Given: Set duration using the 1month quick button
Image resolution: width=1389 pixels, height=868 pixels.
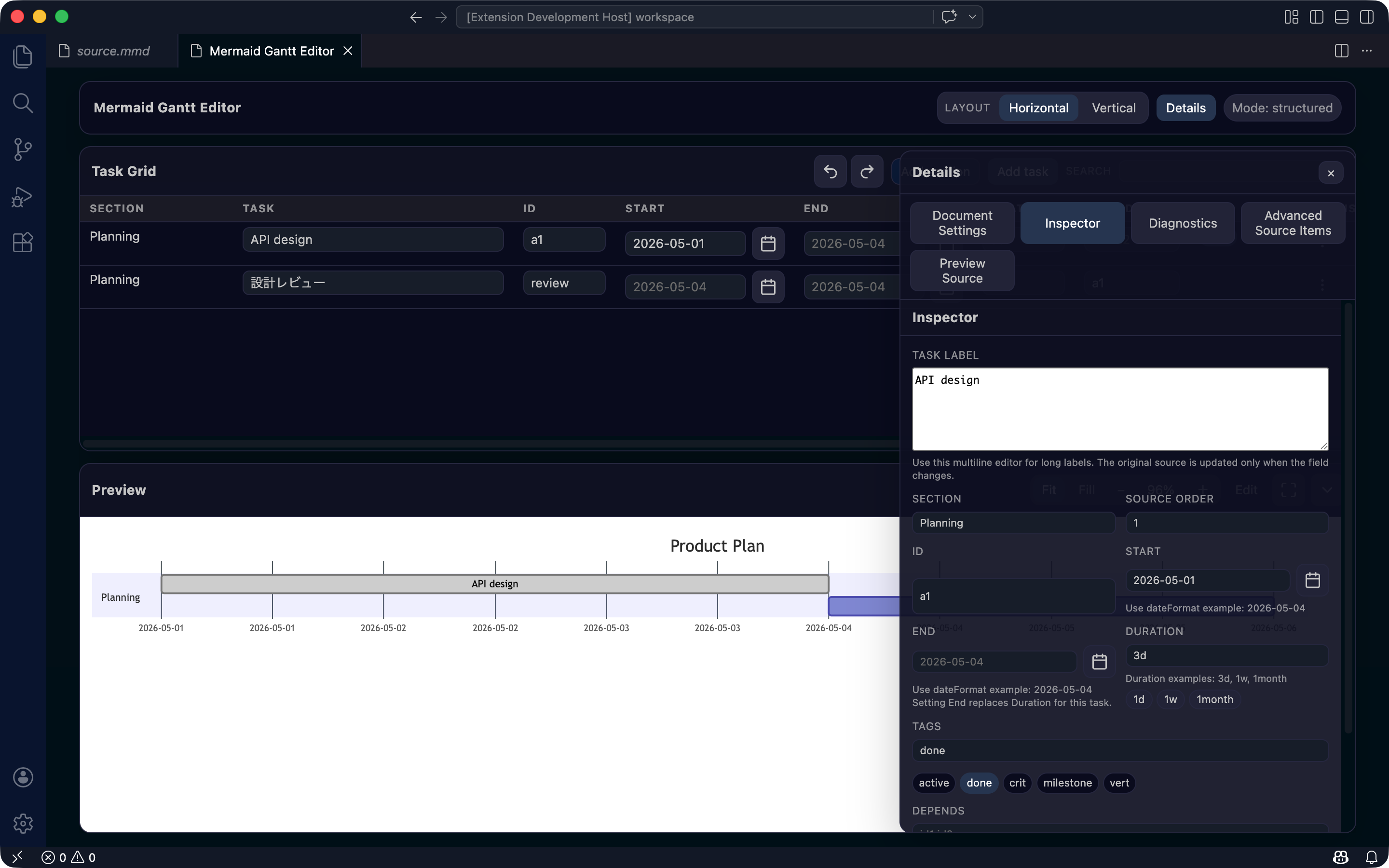Looking at the screenshot, I should pyautogui.click(x=1214, y=699).
